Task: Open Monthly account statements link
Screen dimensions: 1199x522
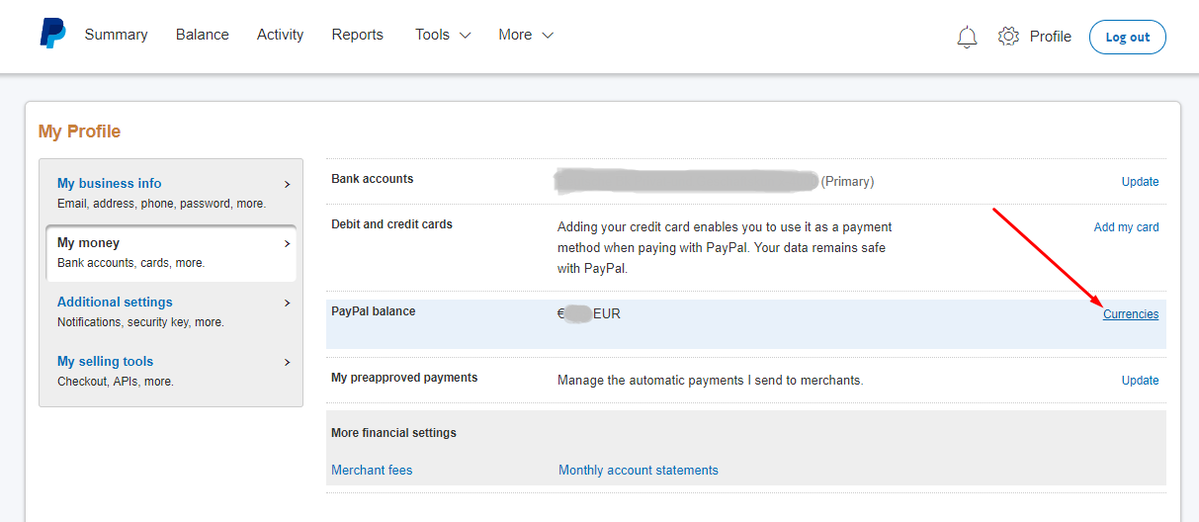Action: [638, 470]
